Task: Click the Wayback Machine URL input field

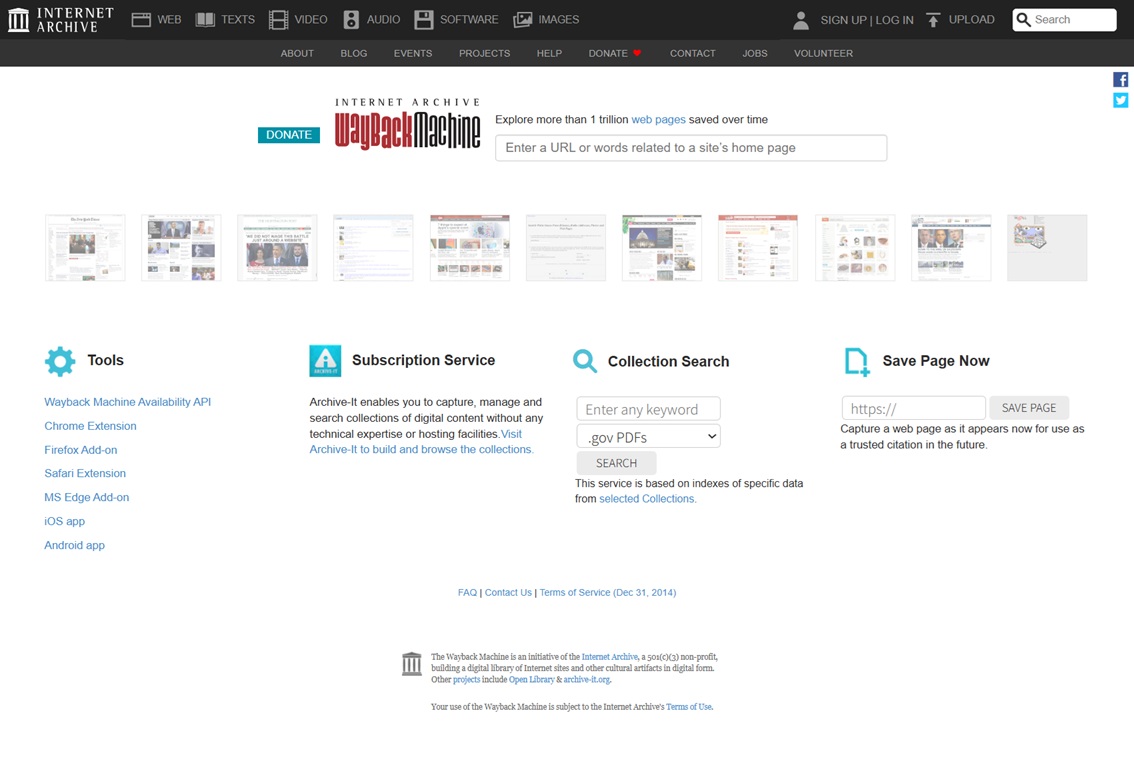Action: coord(690,148)
